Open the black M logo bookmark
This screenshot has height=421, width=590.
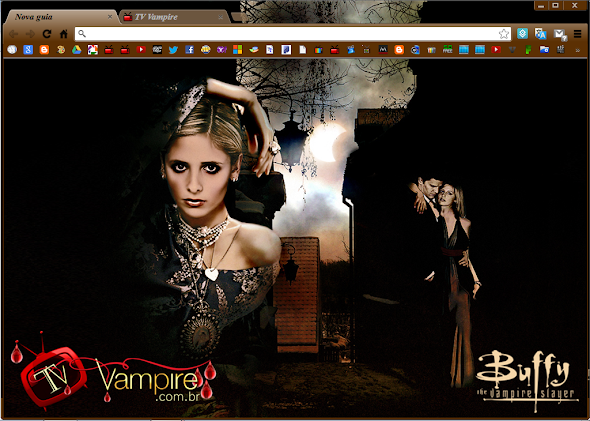(383, 50)
